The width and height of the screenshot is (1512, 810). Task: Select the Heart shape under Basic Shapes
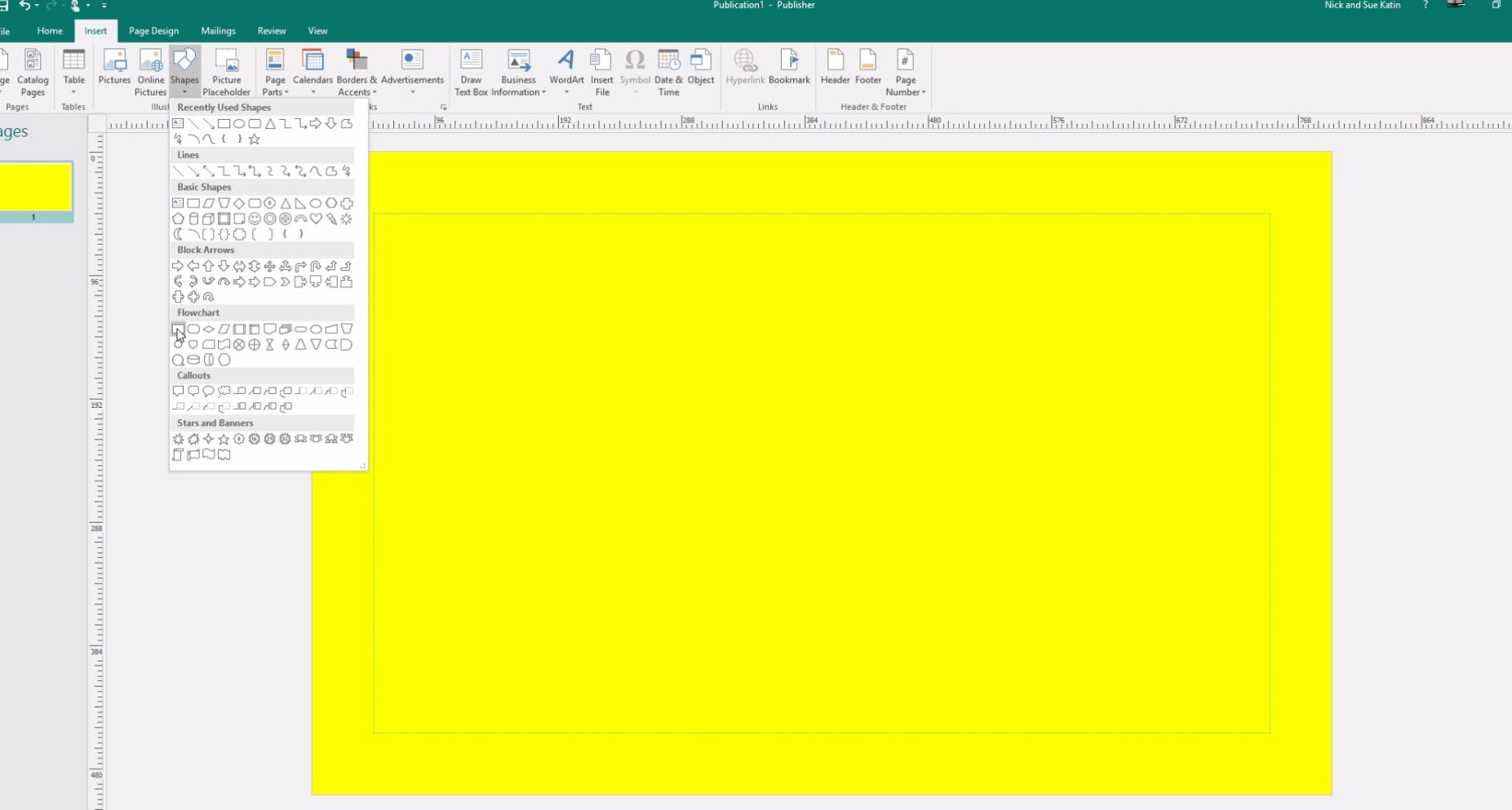click(317, 219)
